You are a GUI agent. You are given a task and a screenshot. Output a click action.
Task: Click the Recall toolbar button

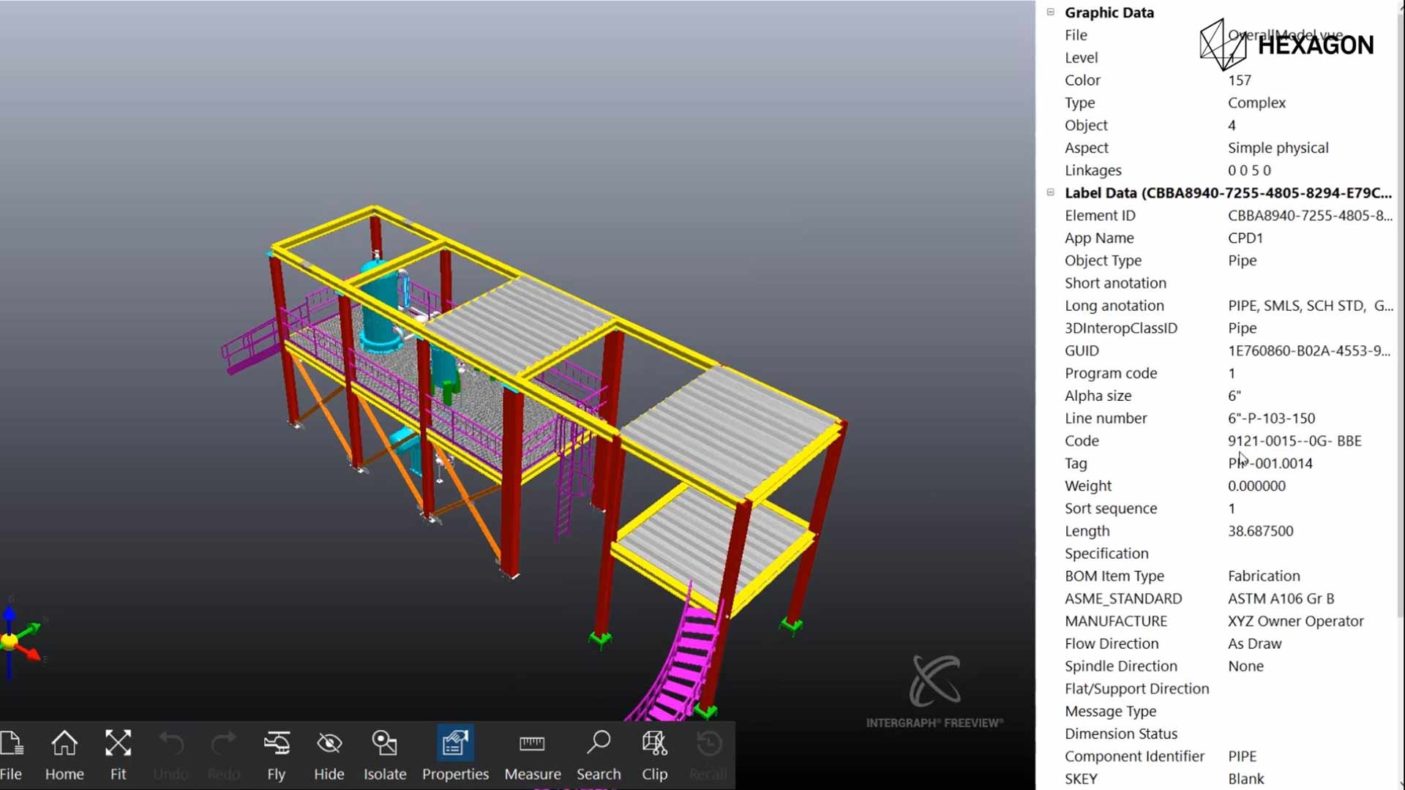708,745
